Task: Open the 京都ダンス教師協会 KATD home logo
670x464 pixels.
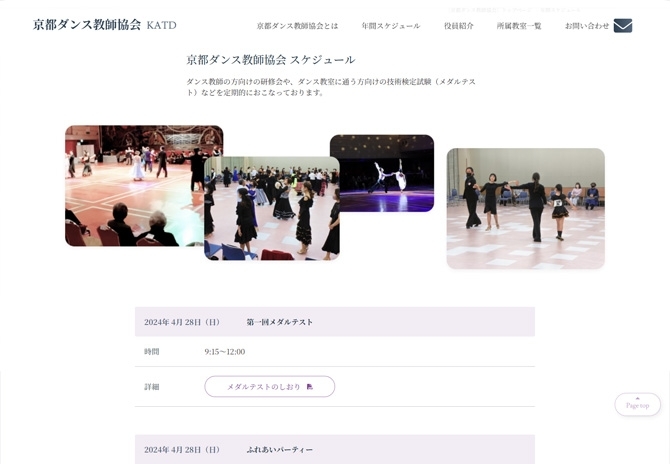Action: [104, 25]
